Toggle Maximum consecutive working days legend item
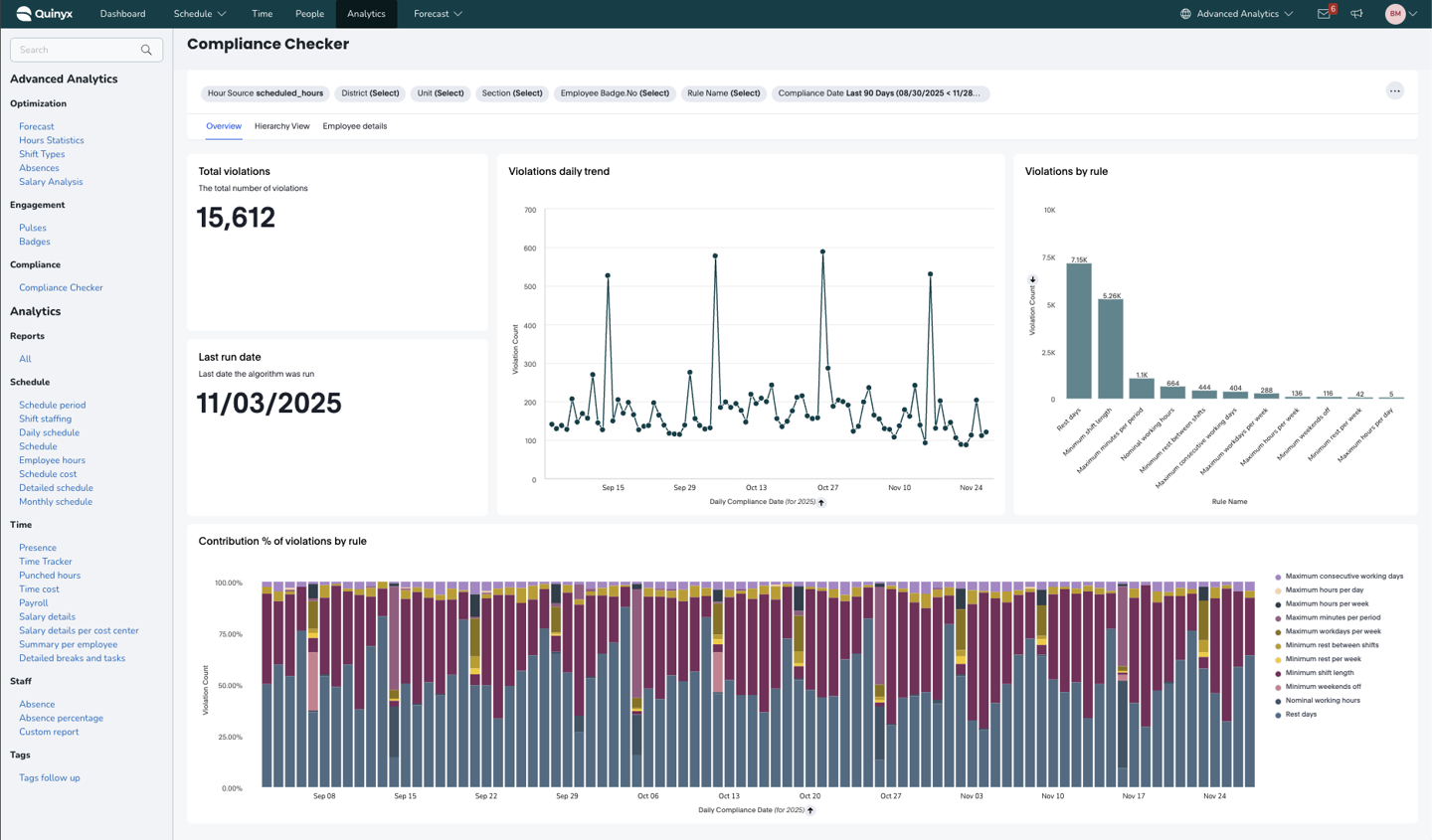This screenshot has height=840, width=1432. 1342,577
